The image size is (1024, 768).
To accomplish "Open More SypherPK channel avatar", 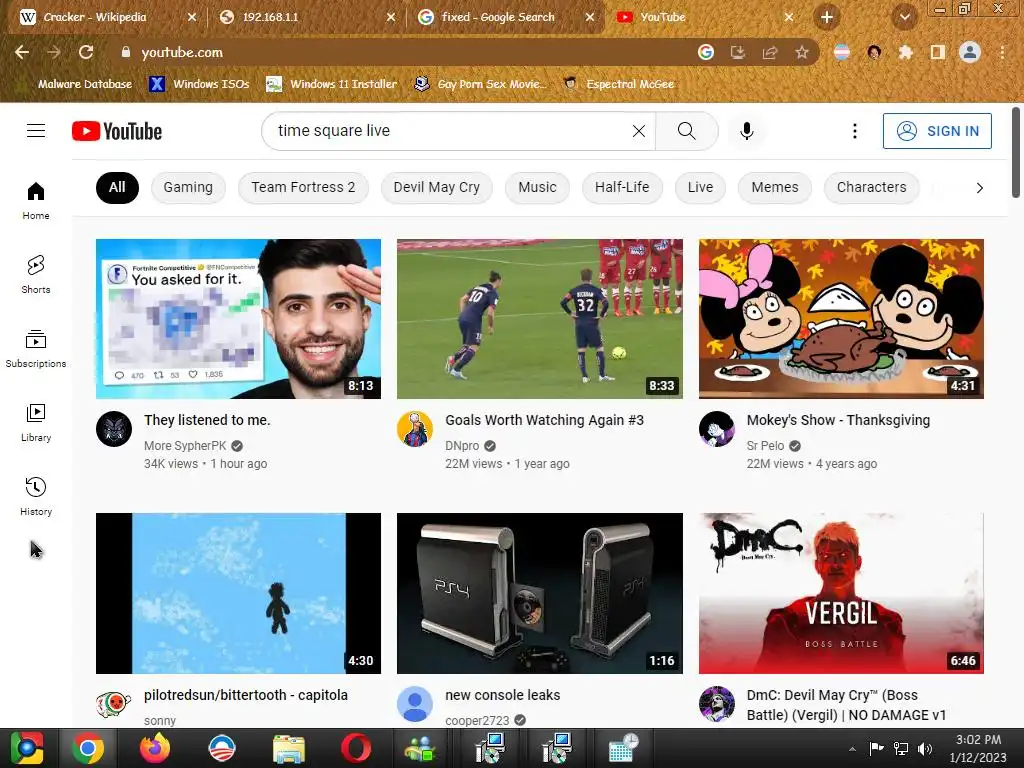I will [114, 429].
